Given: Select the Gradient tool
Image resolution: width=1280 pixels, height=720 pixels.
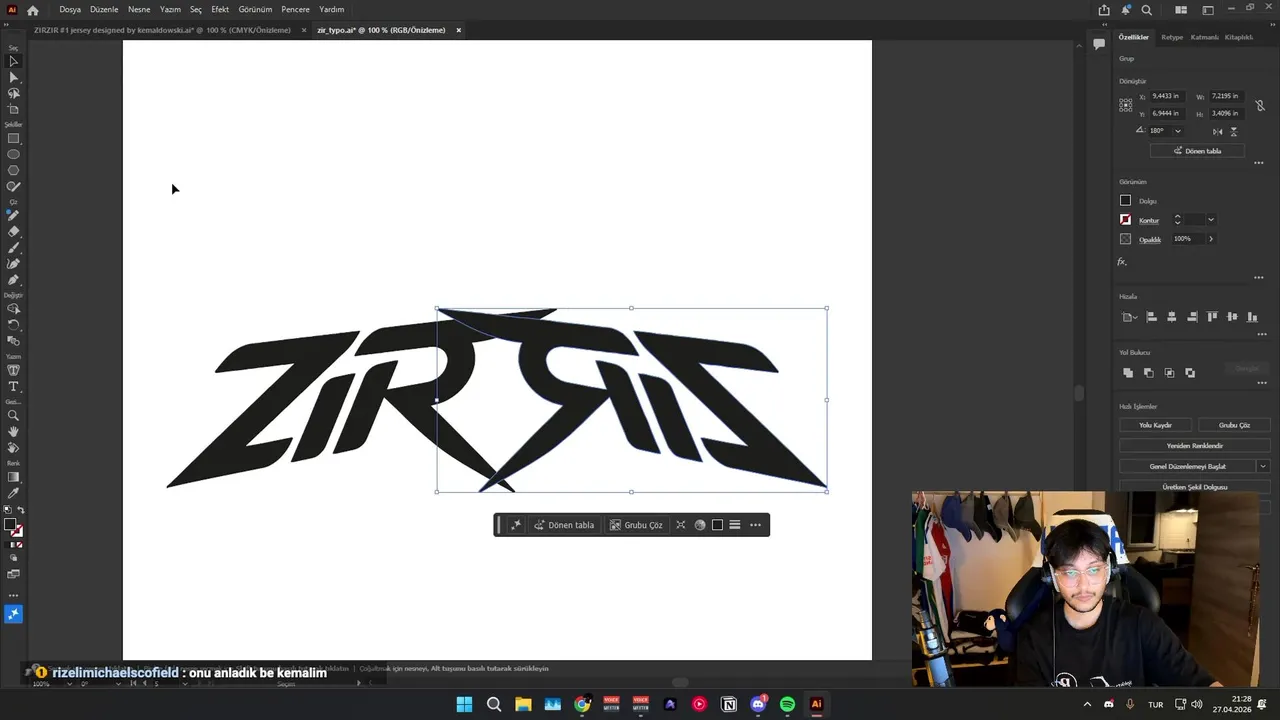Looking at the screenshot, I should (x=13, y=477).
